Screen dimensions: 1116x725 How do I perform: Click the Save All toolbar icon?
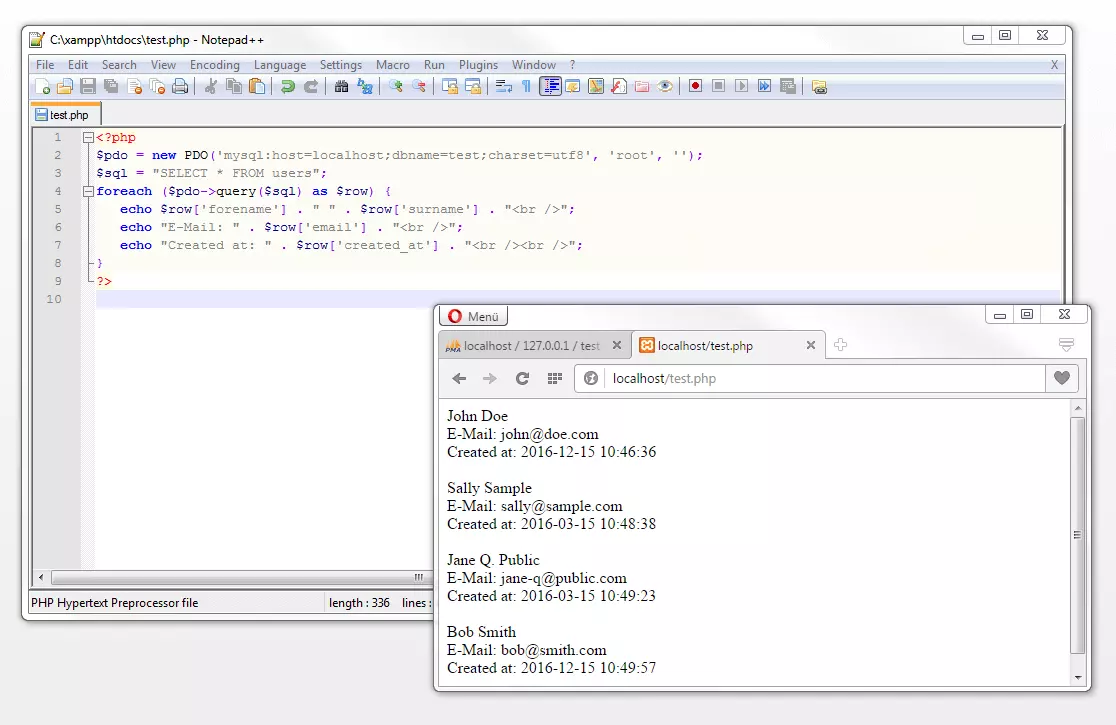(110, 86)
